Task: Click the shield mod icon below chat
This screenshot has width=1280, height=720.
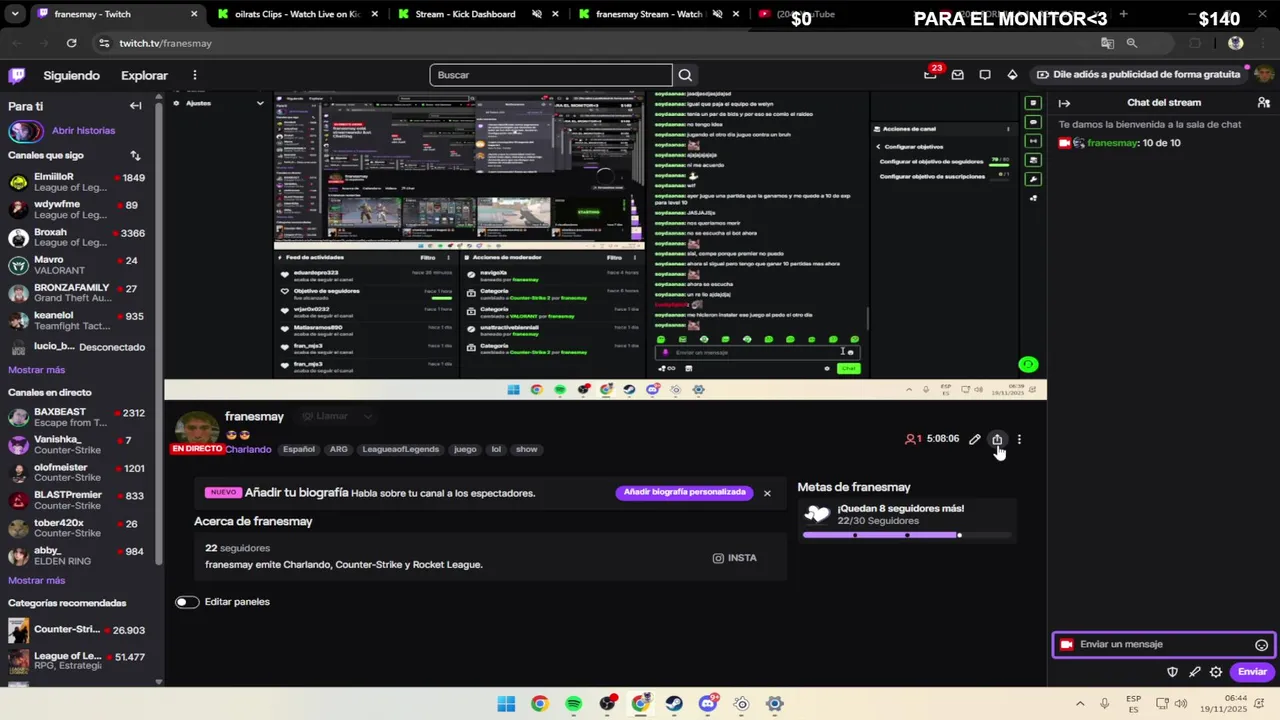Action: 1173,672
